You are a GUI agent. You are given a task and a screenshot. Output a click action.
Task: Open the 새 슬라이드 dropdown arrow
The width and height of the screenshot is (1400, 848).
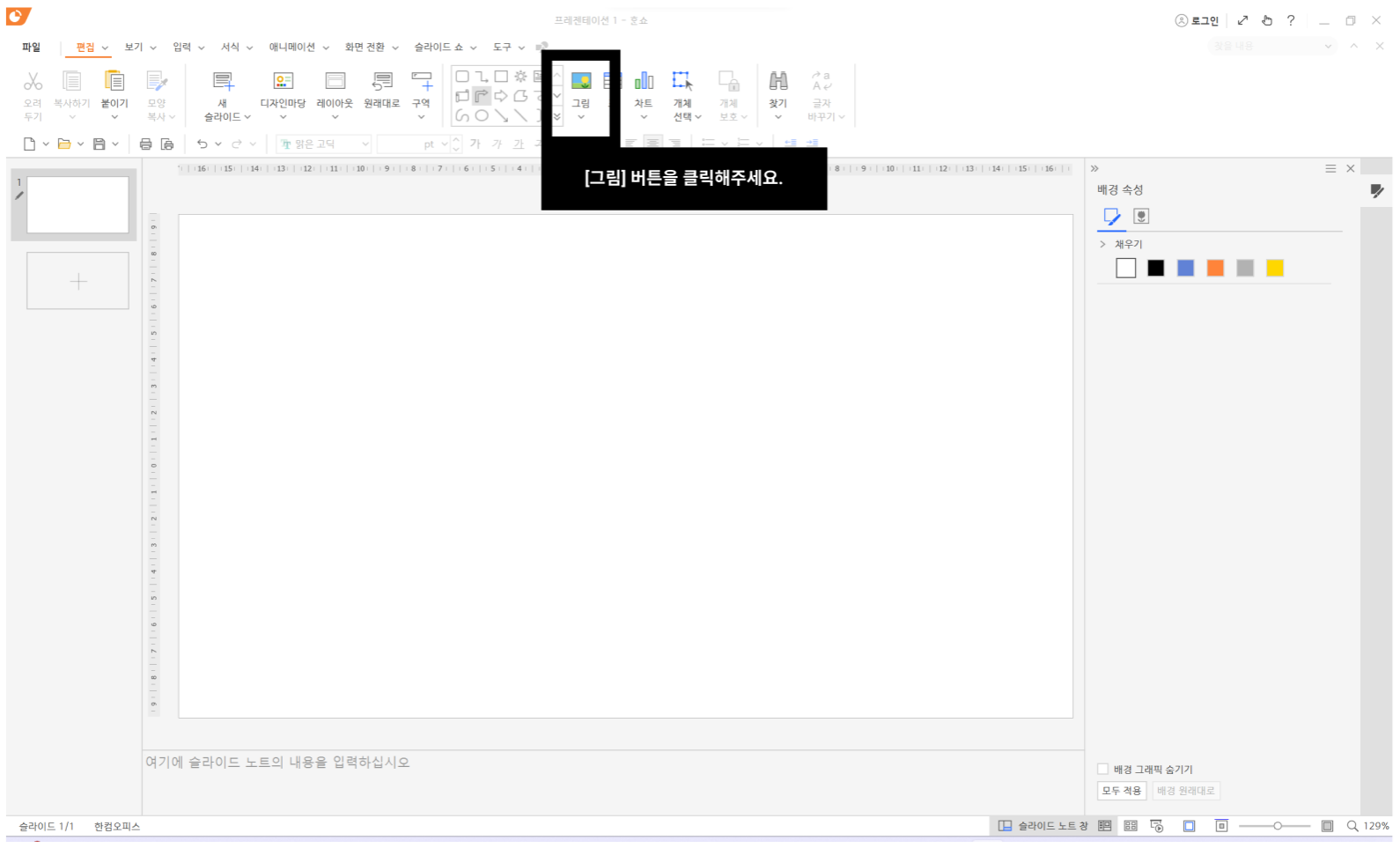[x=247, y=117]
